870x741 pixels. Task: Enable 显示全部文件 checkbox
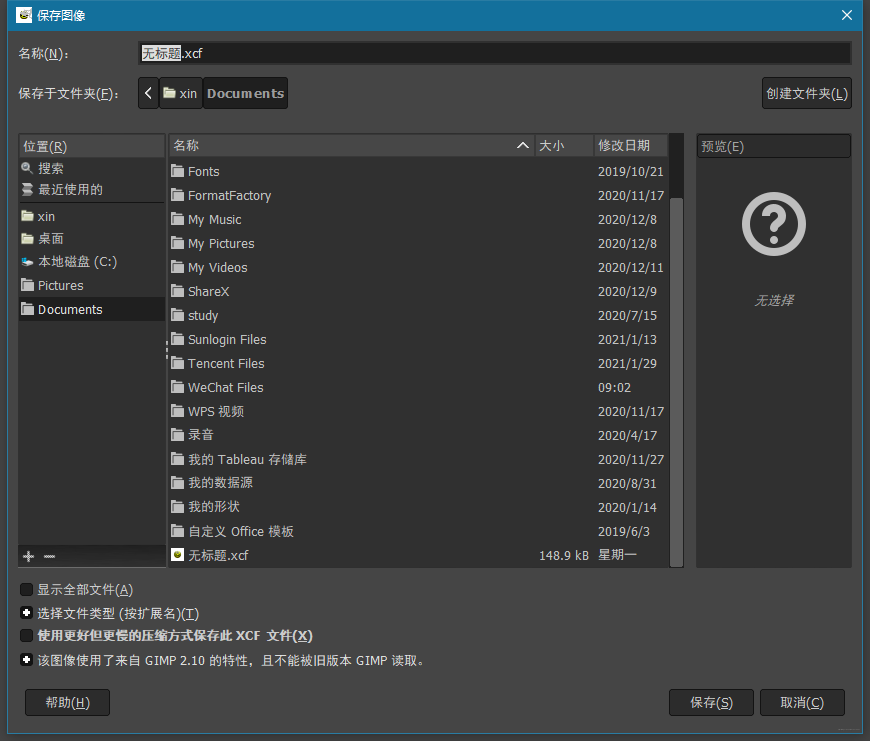click(x=26, y=589)
